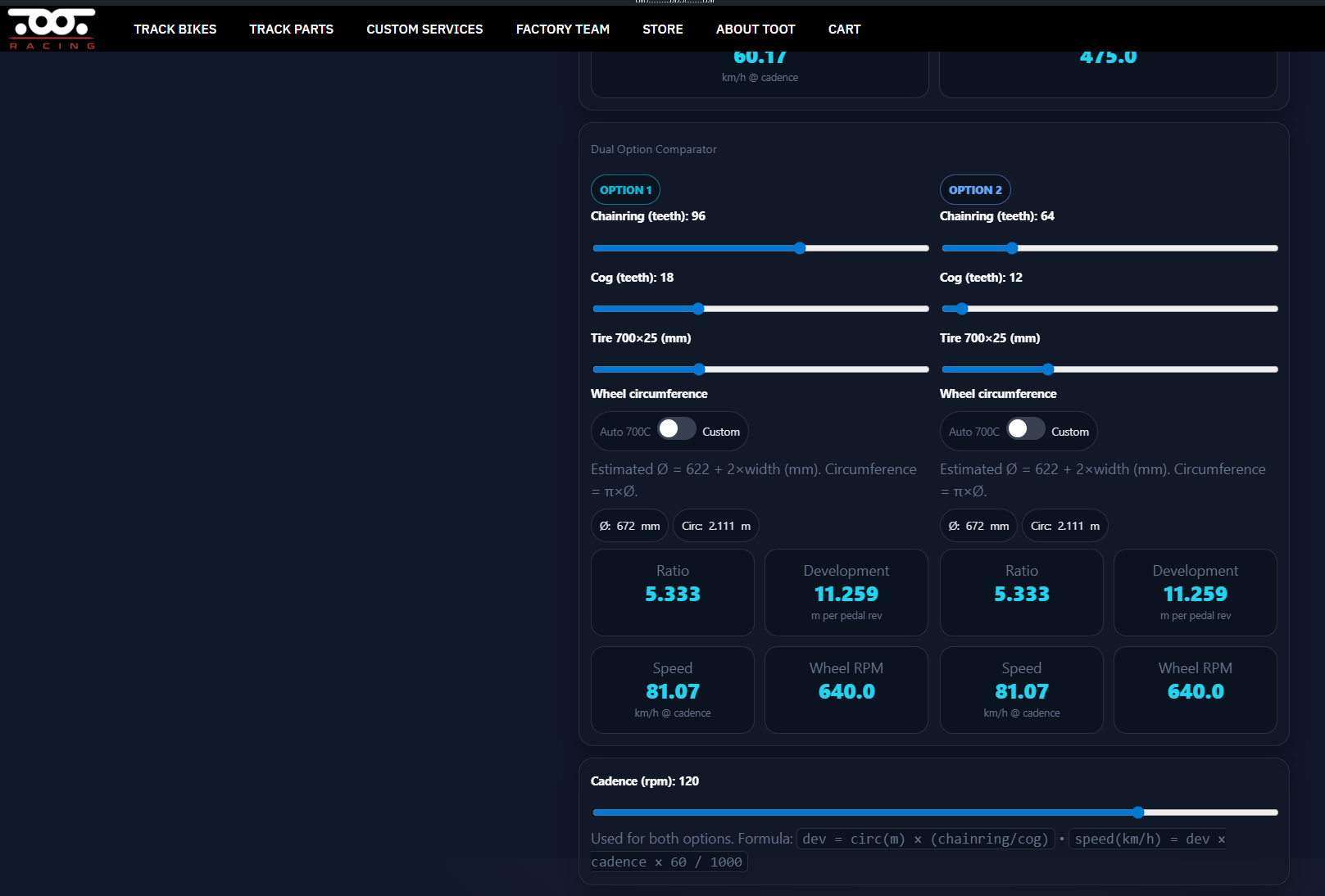Image resolution: width=1325 pixels, height=896 pixels.
Task: Click the Option 1 Tire width slider handle
Action: coord(699,369)
